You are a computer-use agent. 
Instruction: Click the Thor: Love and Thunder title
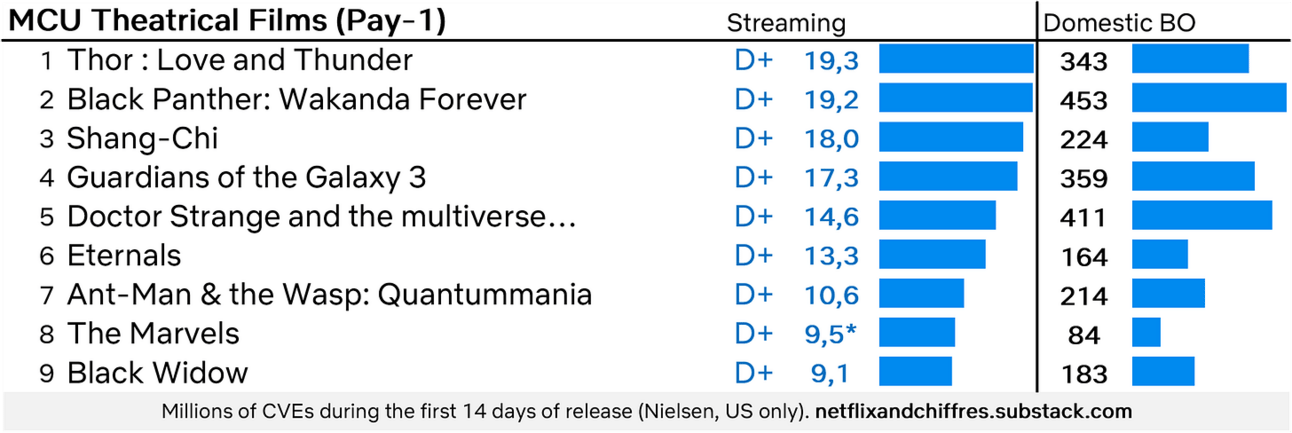coord(240,60)
